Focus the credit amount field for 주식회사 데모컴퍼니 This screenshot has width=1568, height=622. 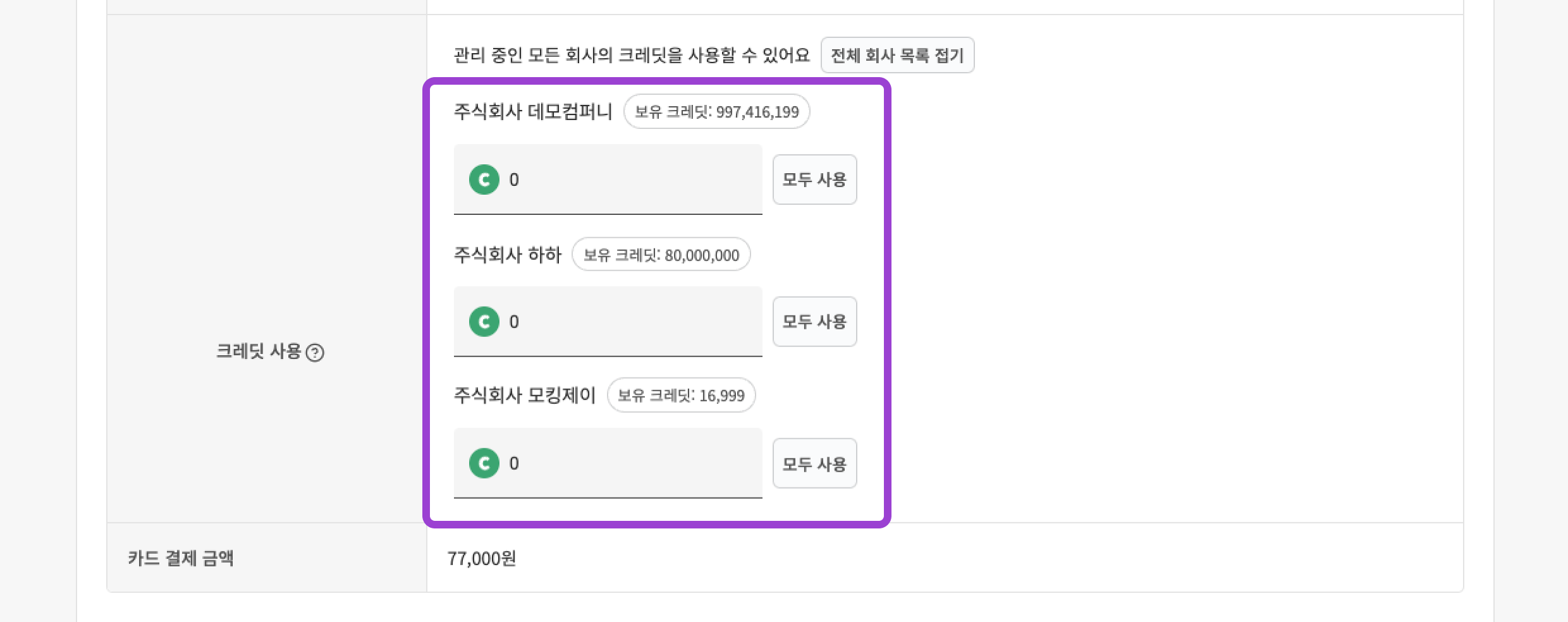point(632,180)
